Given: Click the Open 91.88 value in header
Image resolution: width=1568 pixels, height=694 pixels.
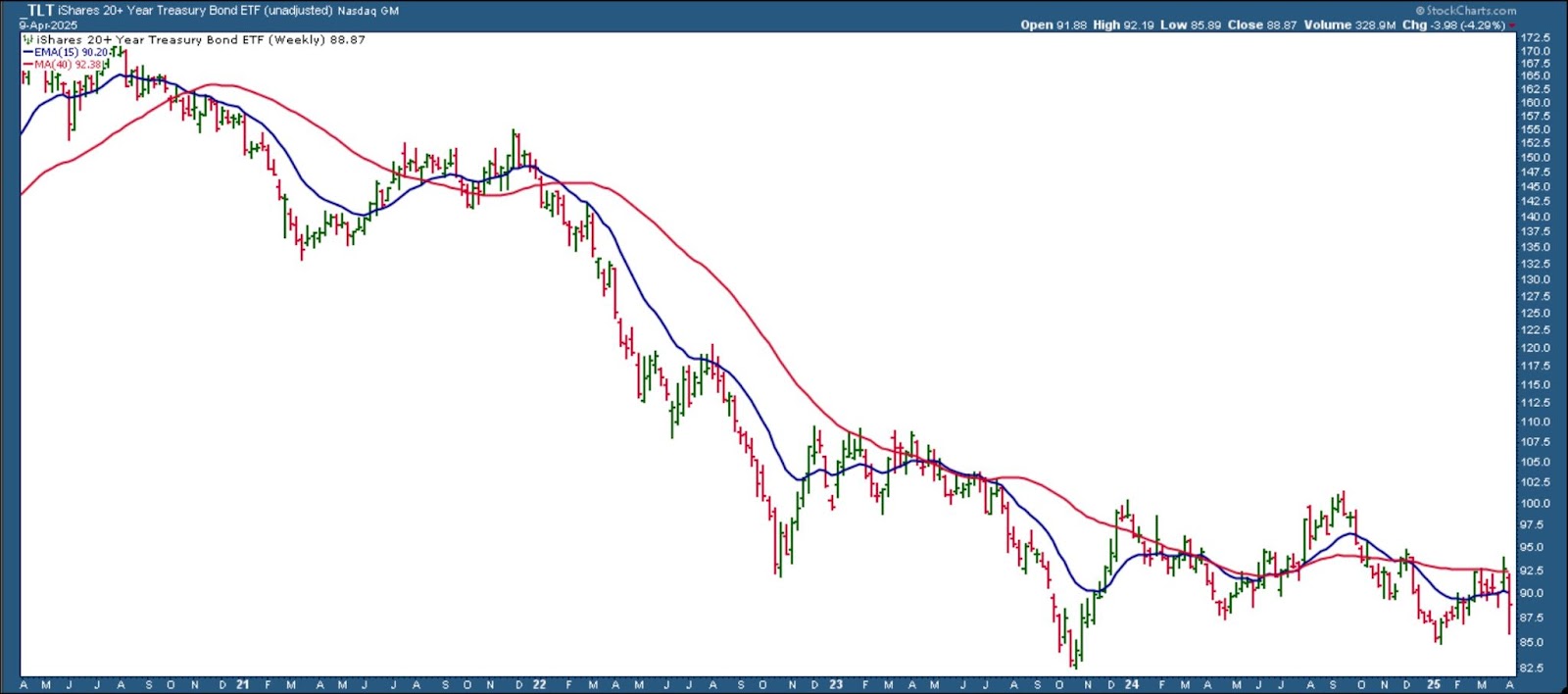Looking at the screenshot, I should [1053, 25].
